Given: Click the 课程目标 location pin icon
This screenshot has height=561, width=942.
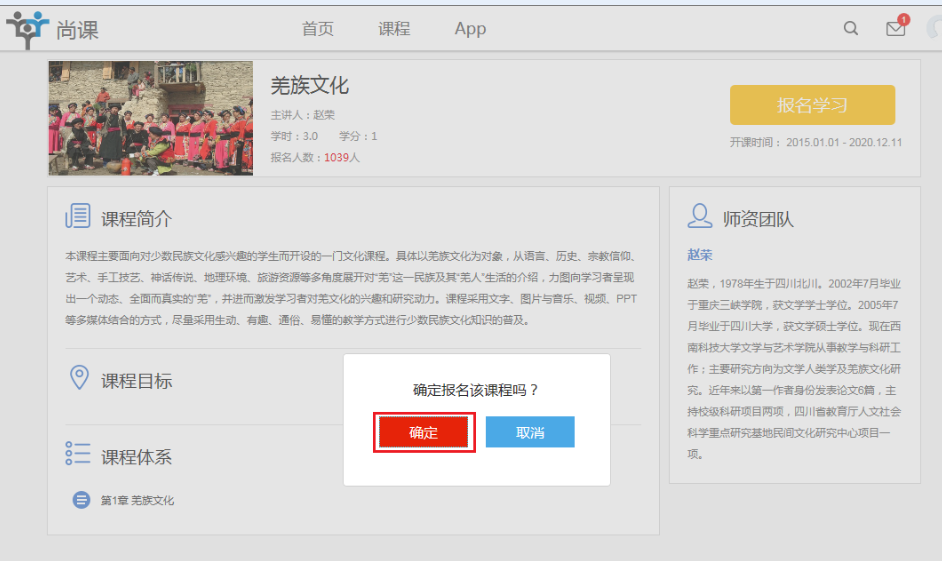Looking at the screenshot, I should 78,379.
